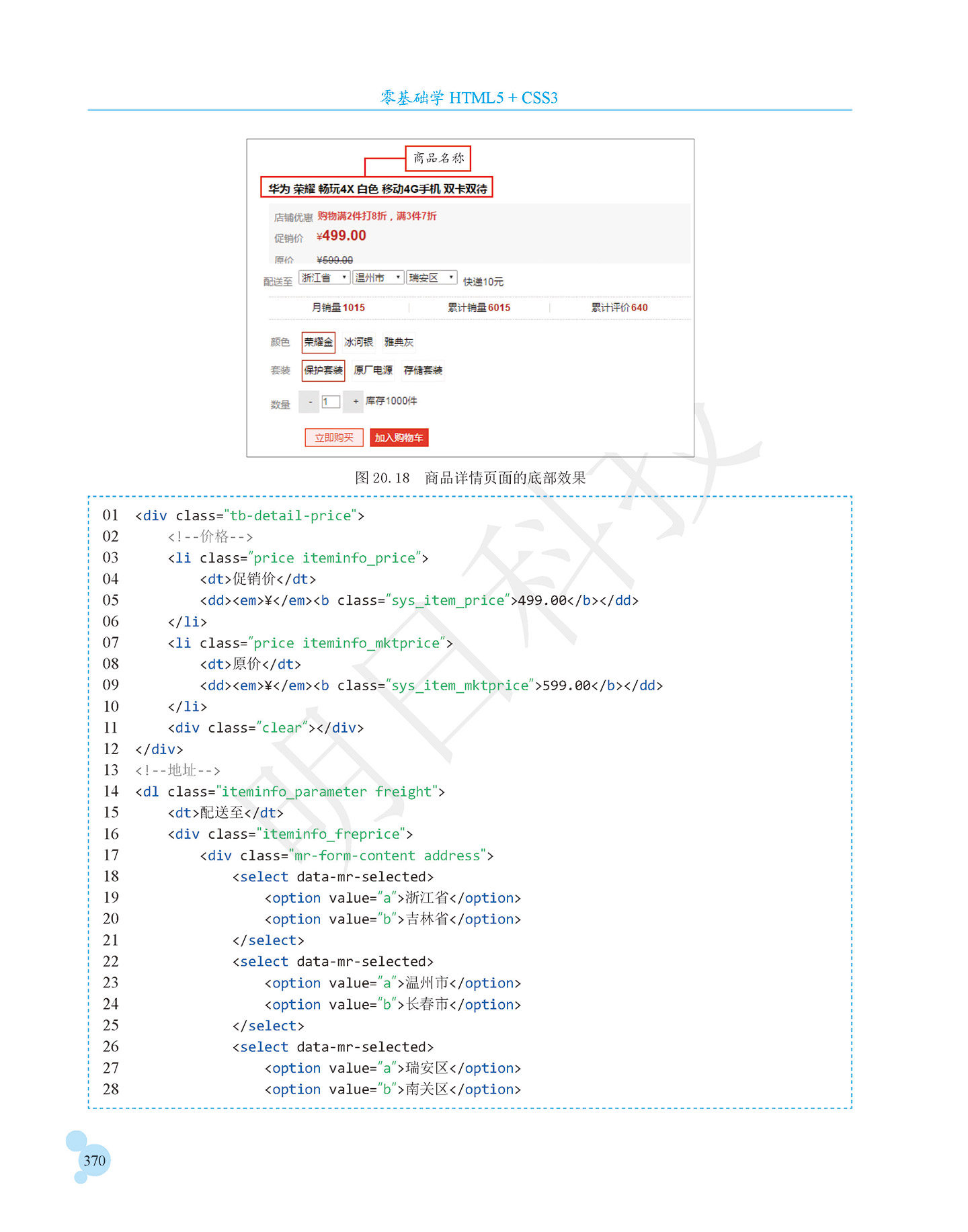
Task: Choose the 存储套装 package option
Action: (x=423, y=370)
